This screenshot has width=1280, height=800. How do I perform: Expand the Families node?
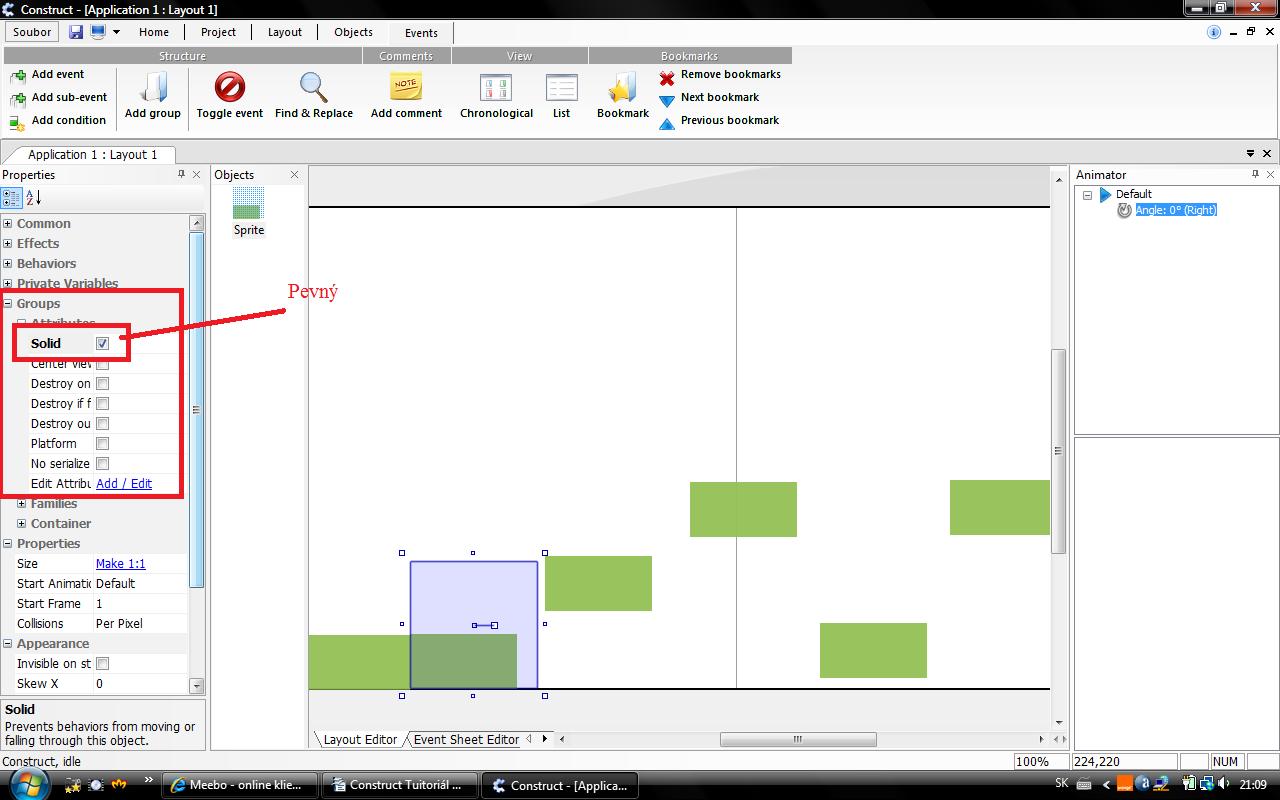tap(22, 503)
